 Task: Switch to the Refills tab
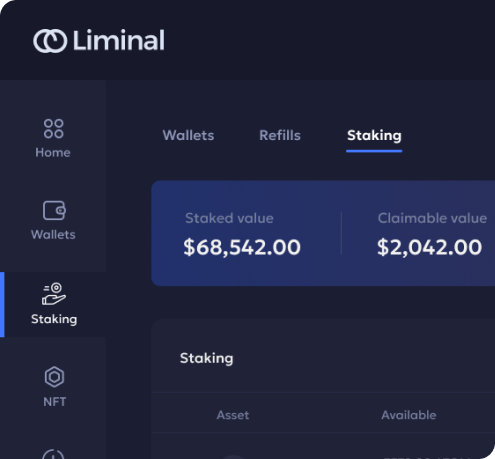pos(280,135)
